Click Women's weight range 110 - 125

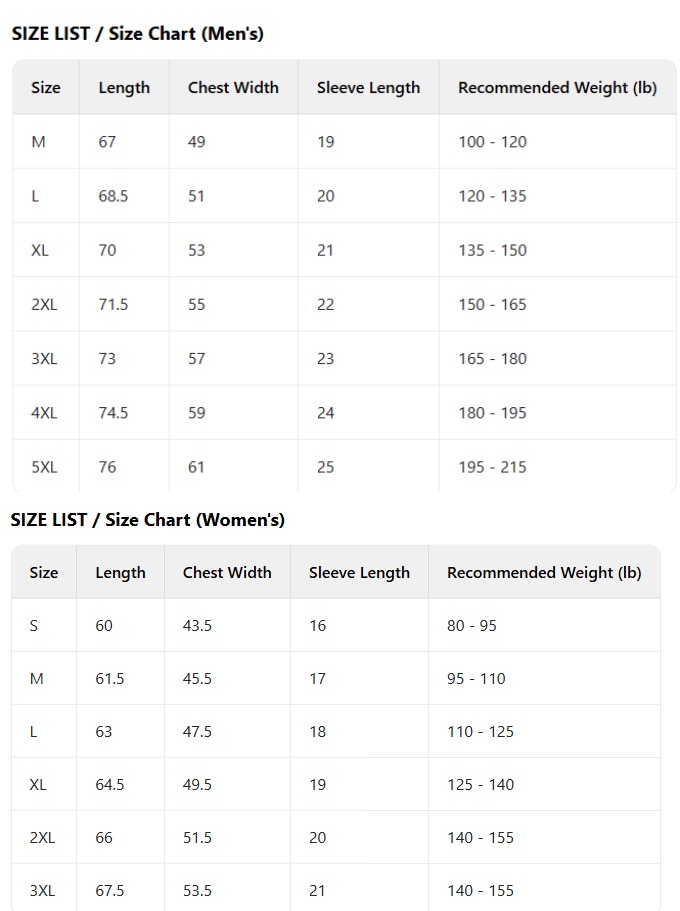[480, 732]
